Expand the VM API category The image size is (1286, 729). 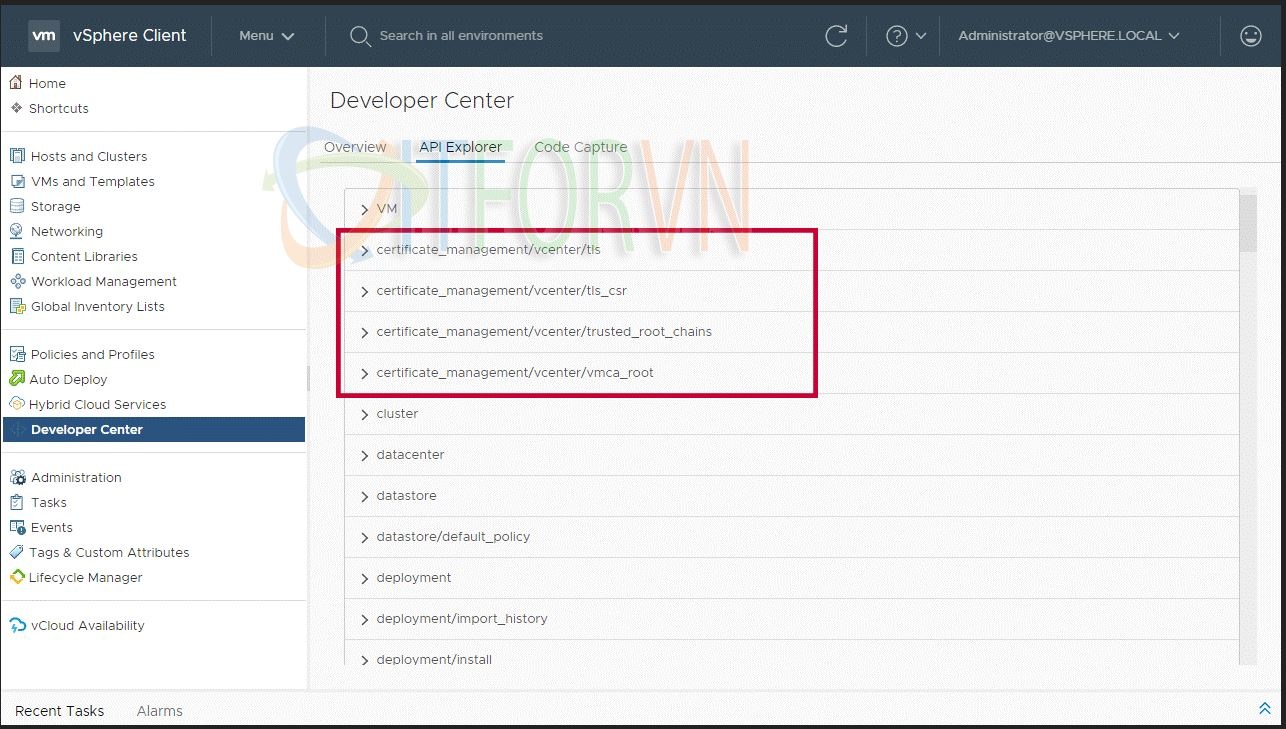[x=365, y=210]
